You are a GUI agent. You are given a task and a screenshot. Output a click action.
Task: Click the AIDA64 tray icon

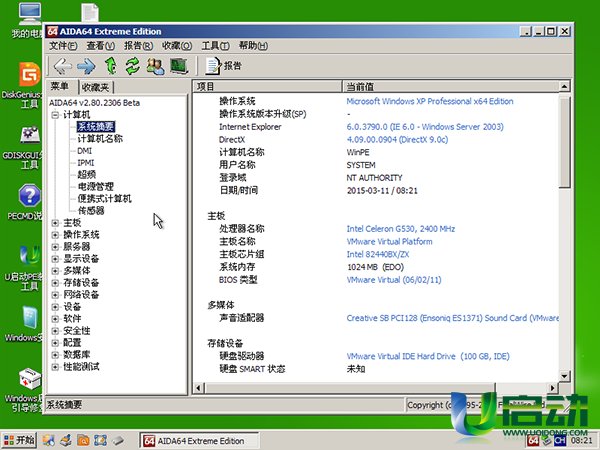(x=533, y=441)
